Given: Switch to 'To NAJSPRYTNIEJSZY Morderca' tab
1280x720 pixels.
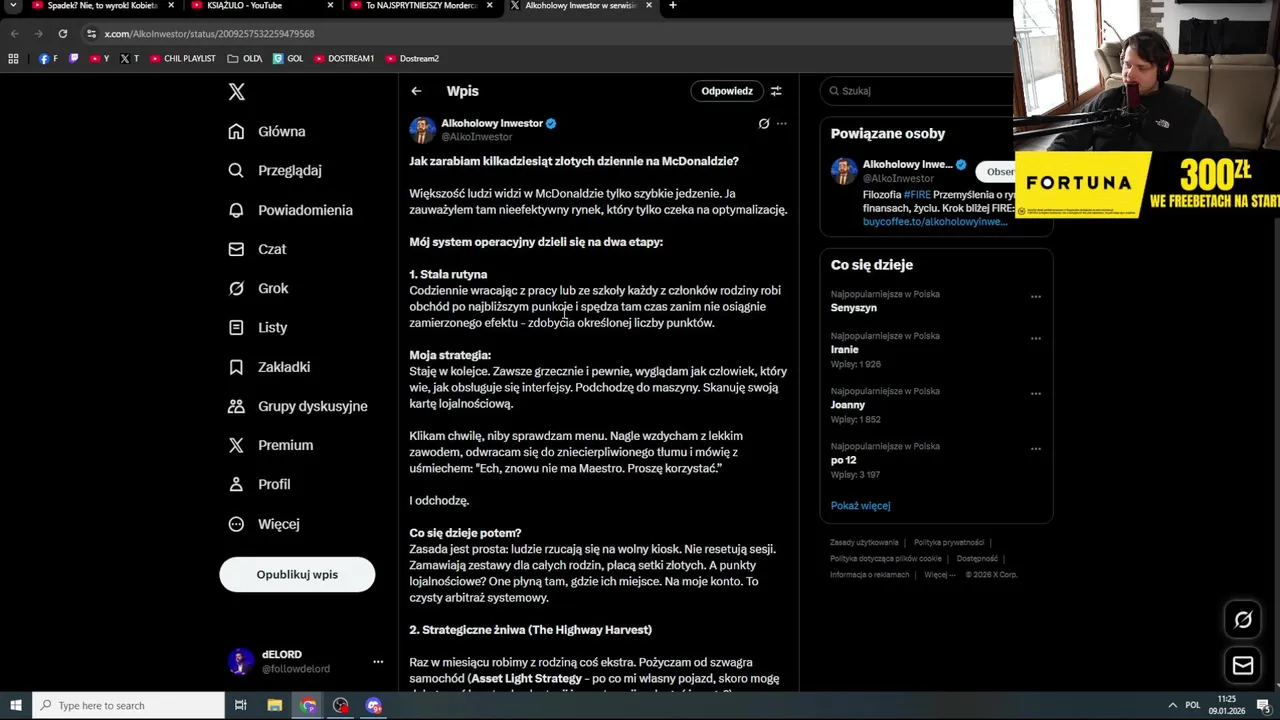Looking at the screenshot, I should pyautogui.click(x=420, y=6).
